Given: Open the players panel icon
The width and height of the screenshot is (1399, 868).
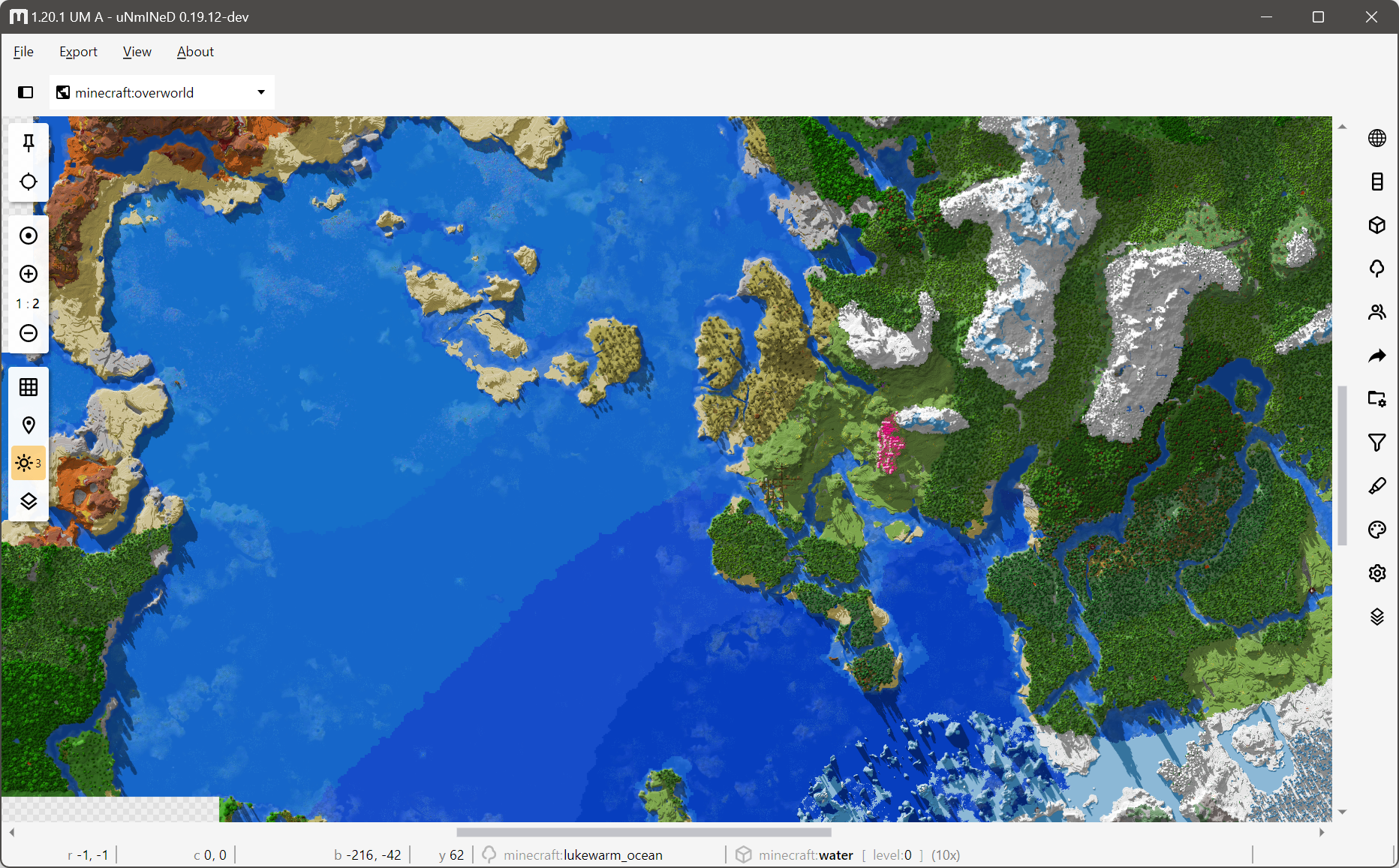Looking at the screenshot, I should tap(1378, 312).
